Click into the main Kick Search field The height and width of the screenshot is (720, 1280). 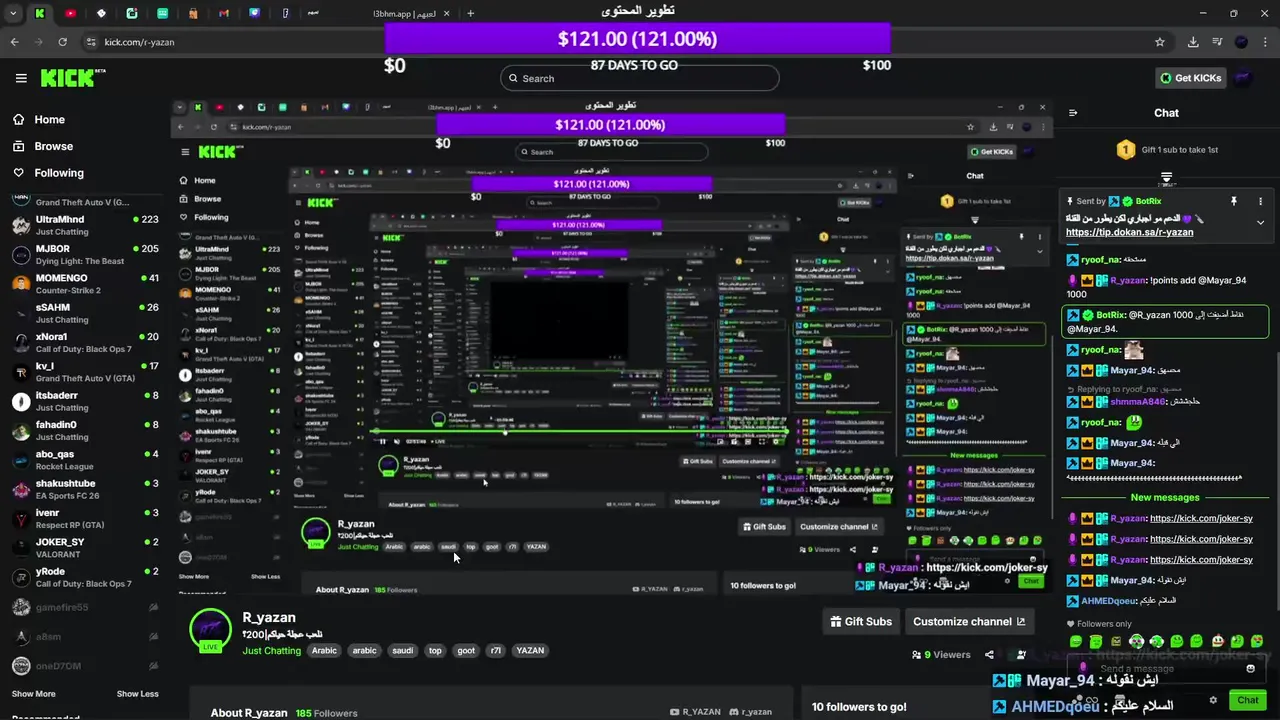[x=640, y=78]
